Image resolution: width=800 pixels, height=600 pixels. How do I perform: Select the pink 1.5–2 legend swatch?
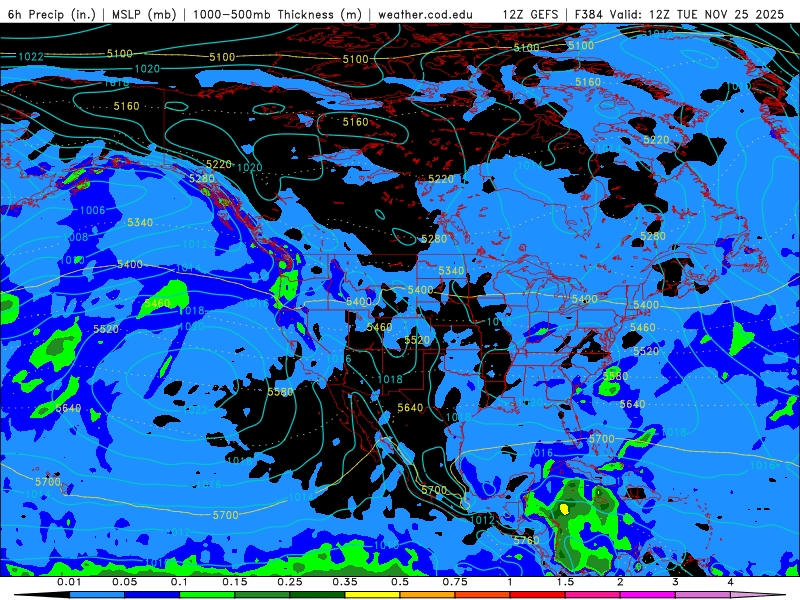593,595
